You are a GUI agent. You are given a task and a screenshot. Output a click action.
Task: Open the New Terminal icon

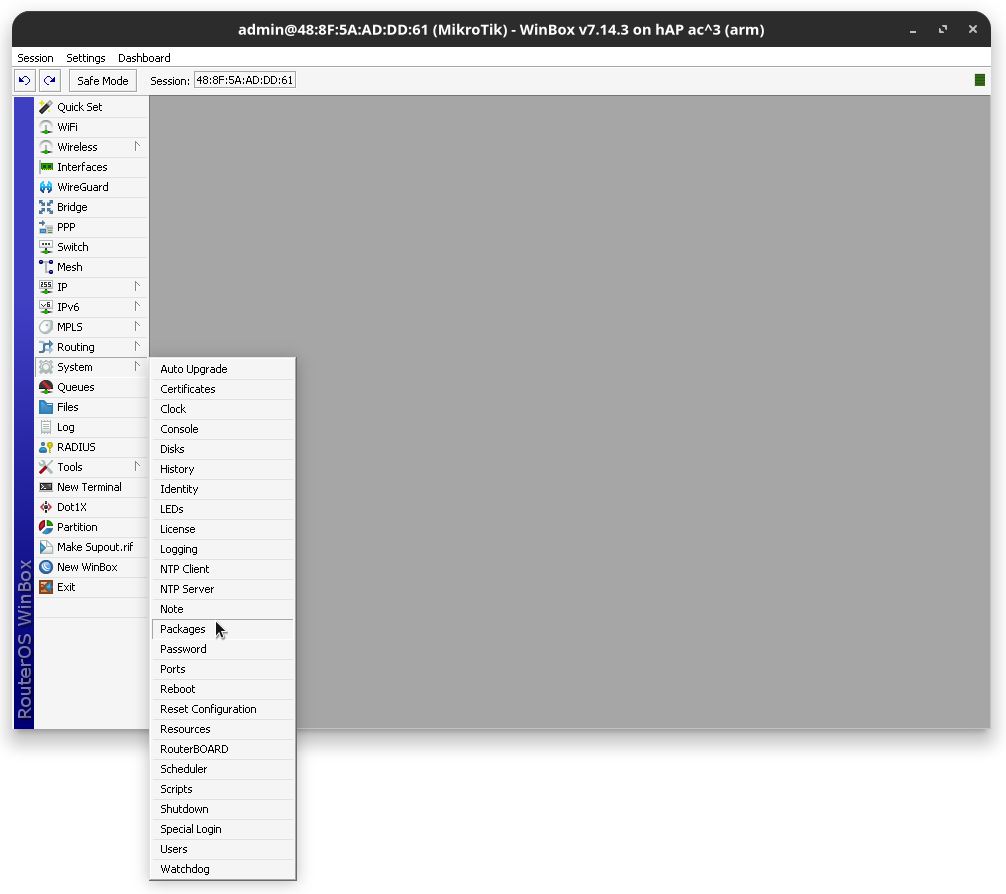[x=46, y=487]
